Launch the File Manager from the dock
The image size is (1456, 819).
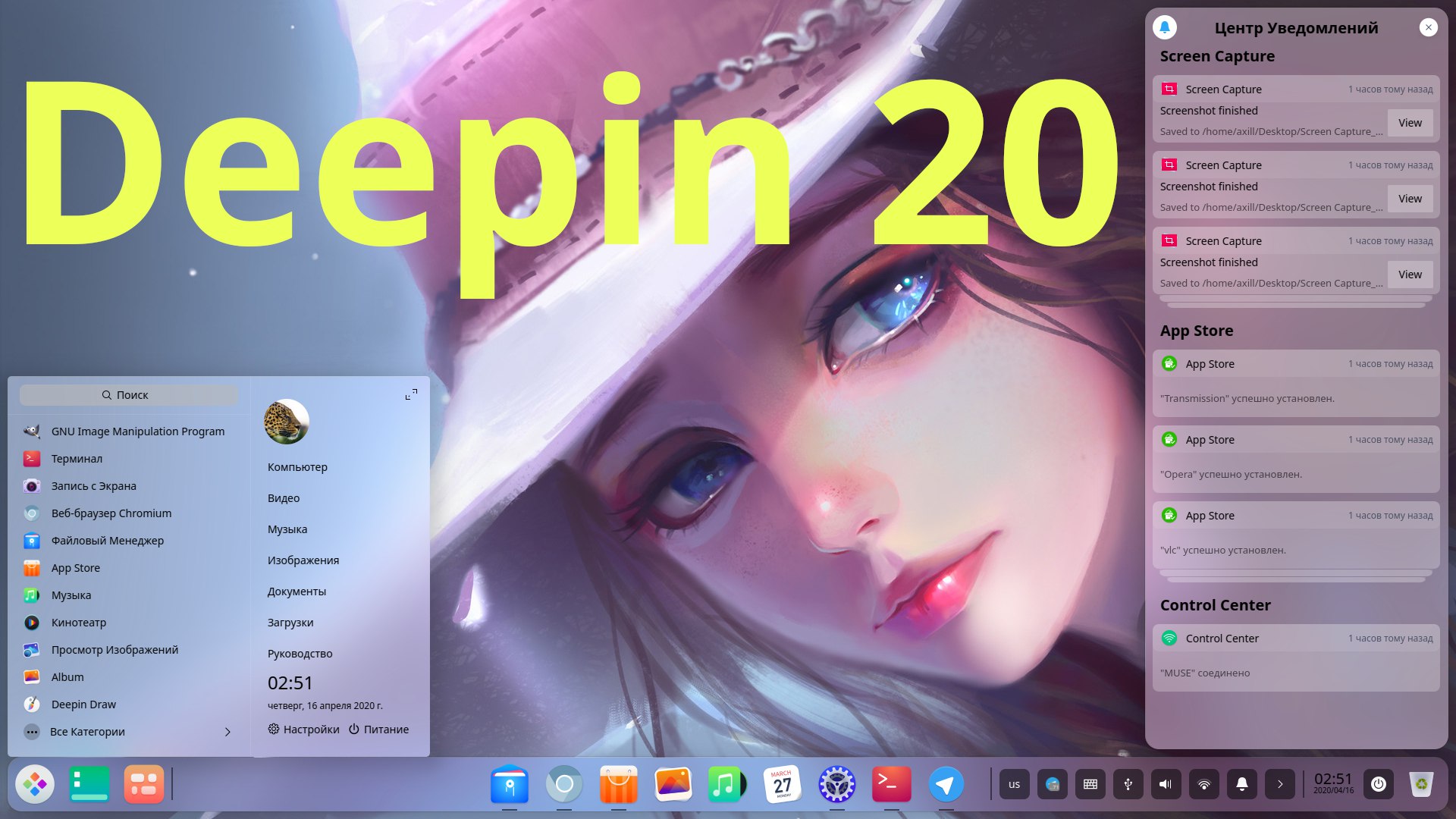(x=510, y=784)
